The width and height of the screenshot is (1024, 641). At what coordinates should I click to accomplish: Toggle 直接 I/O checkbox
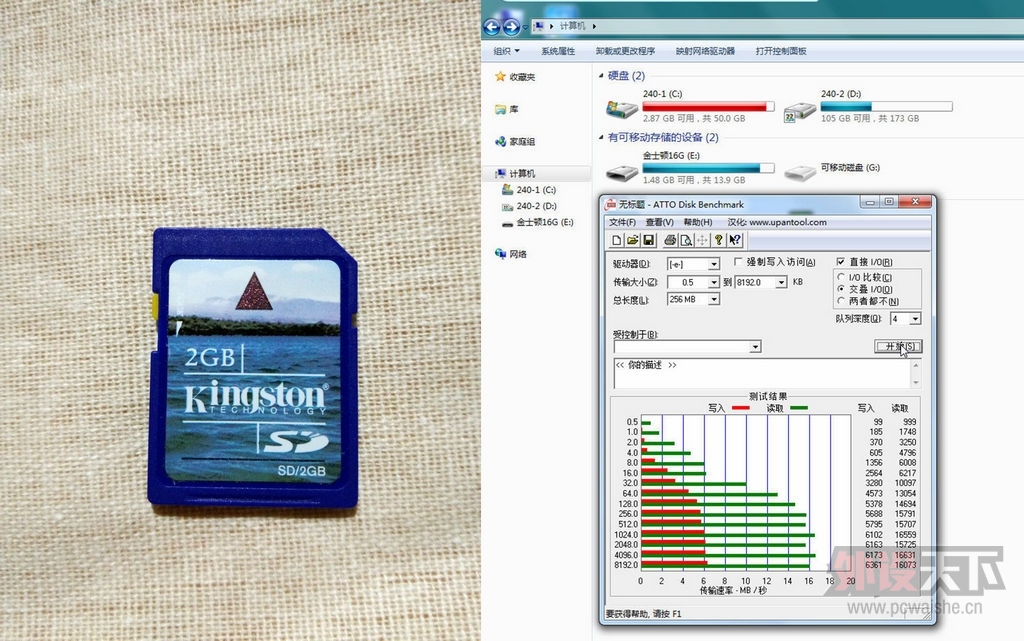840,261
